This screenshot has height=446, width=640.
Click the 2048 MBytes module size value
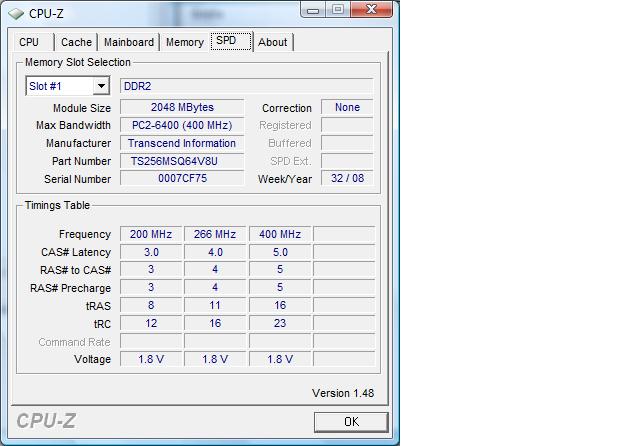182,107
